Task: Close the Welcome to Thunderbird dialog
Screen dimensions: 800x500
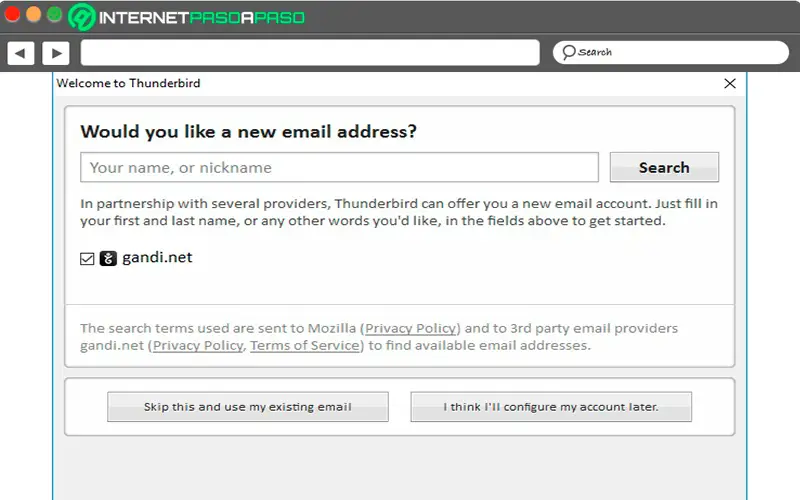Action: pyautogui.click(x=730, y=84)
